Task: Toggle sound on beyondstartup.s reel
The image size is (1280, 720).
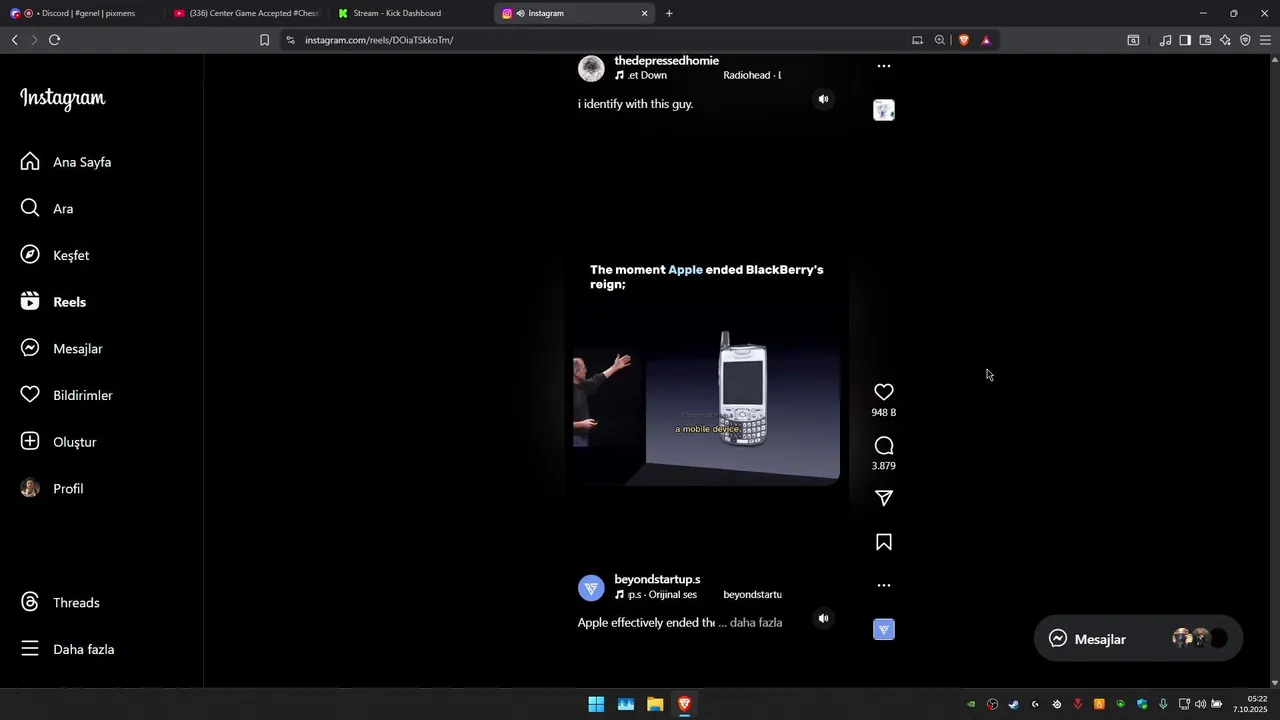Action: (x=823, y=618)
